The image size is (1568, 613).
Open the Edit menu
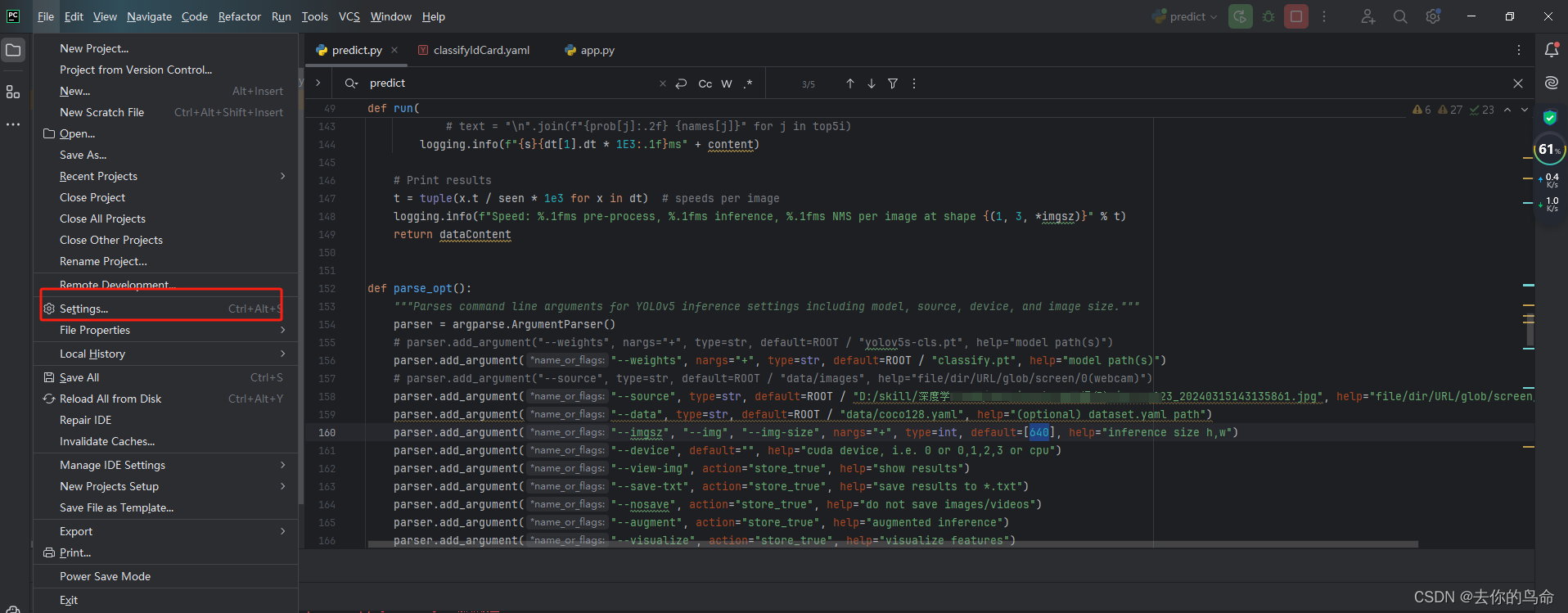[x=74, y=16]
